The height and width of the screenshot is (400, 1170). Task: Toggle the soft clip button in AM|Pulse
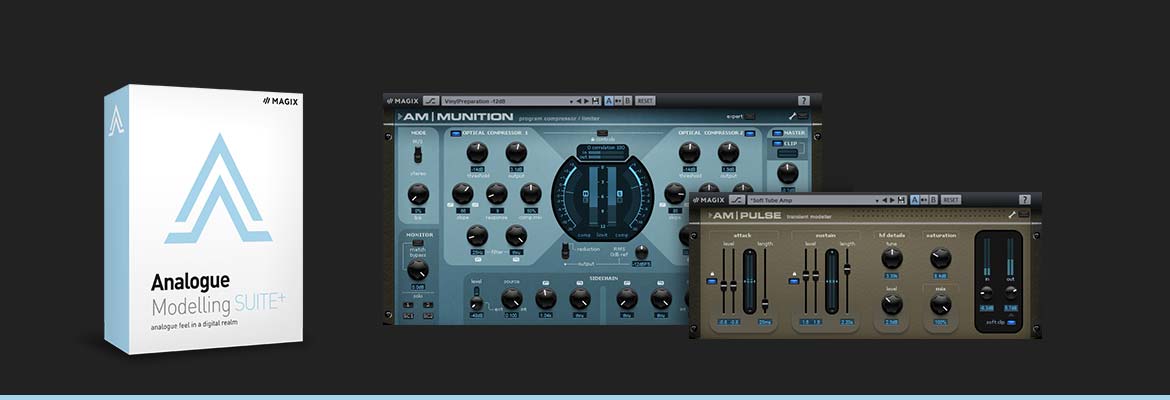pos(1010,322)
